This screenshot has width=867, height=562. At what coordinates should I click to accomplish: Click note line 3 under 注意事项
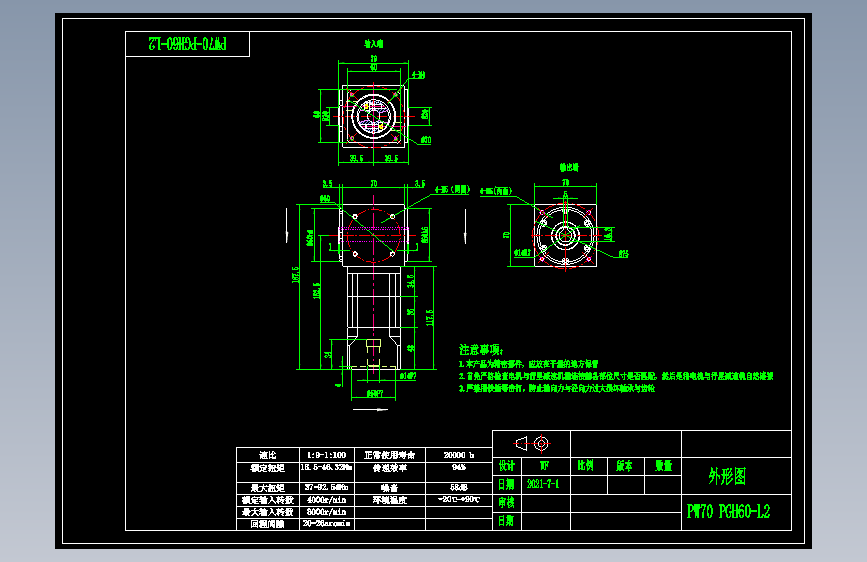coord(557,388)
